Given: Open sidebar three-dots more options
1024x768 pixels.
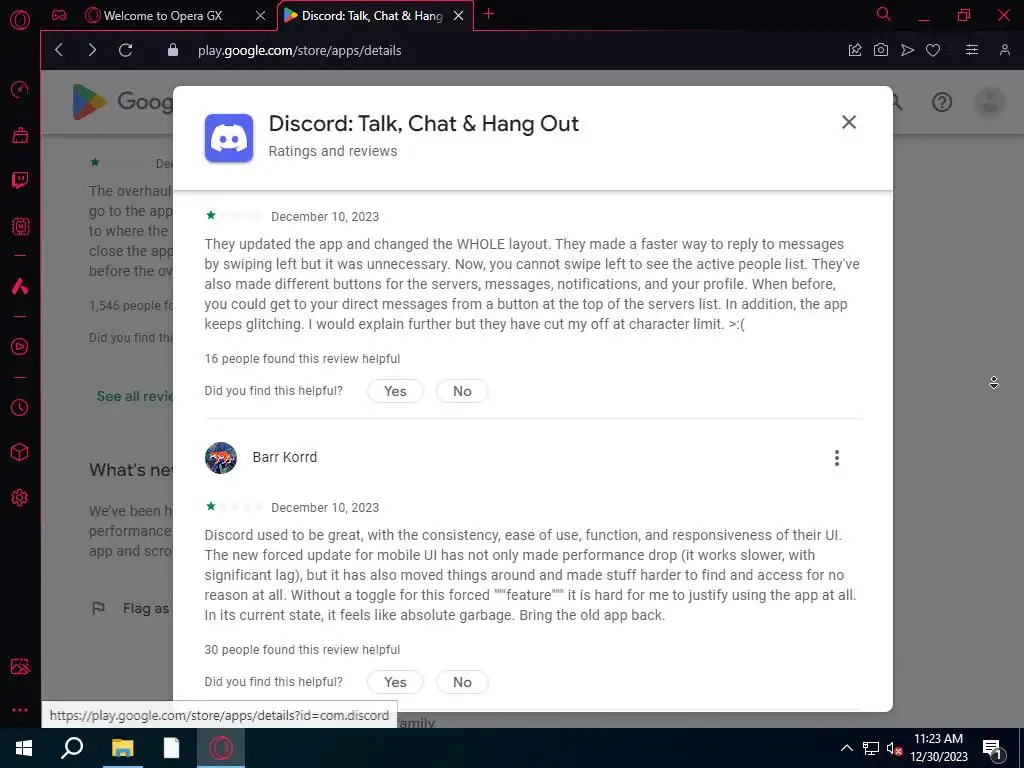Looking at the screenshot, I should coord(20,710).
